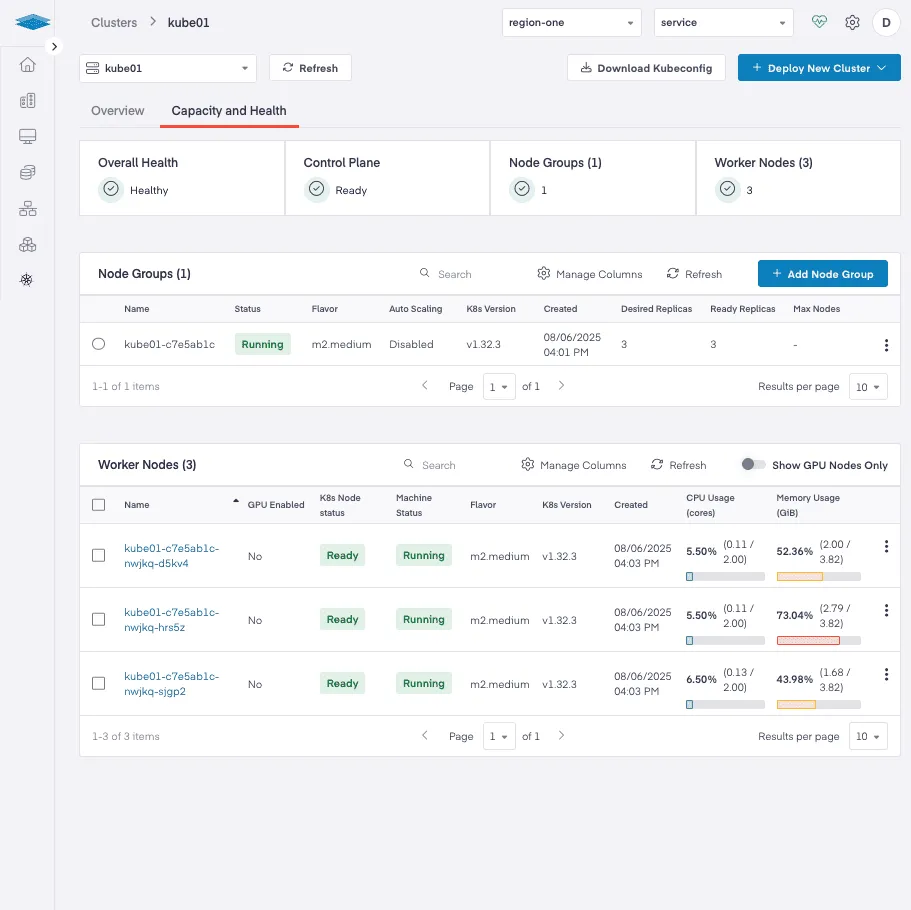Open Node Groups results per page dropdown
Viewport: 911px width, 910px height.
click(x=868, y=387)
